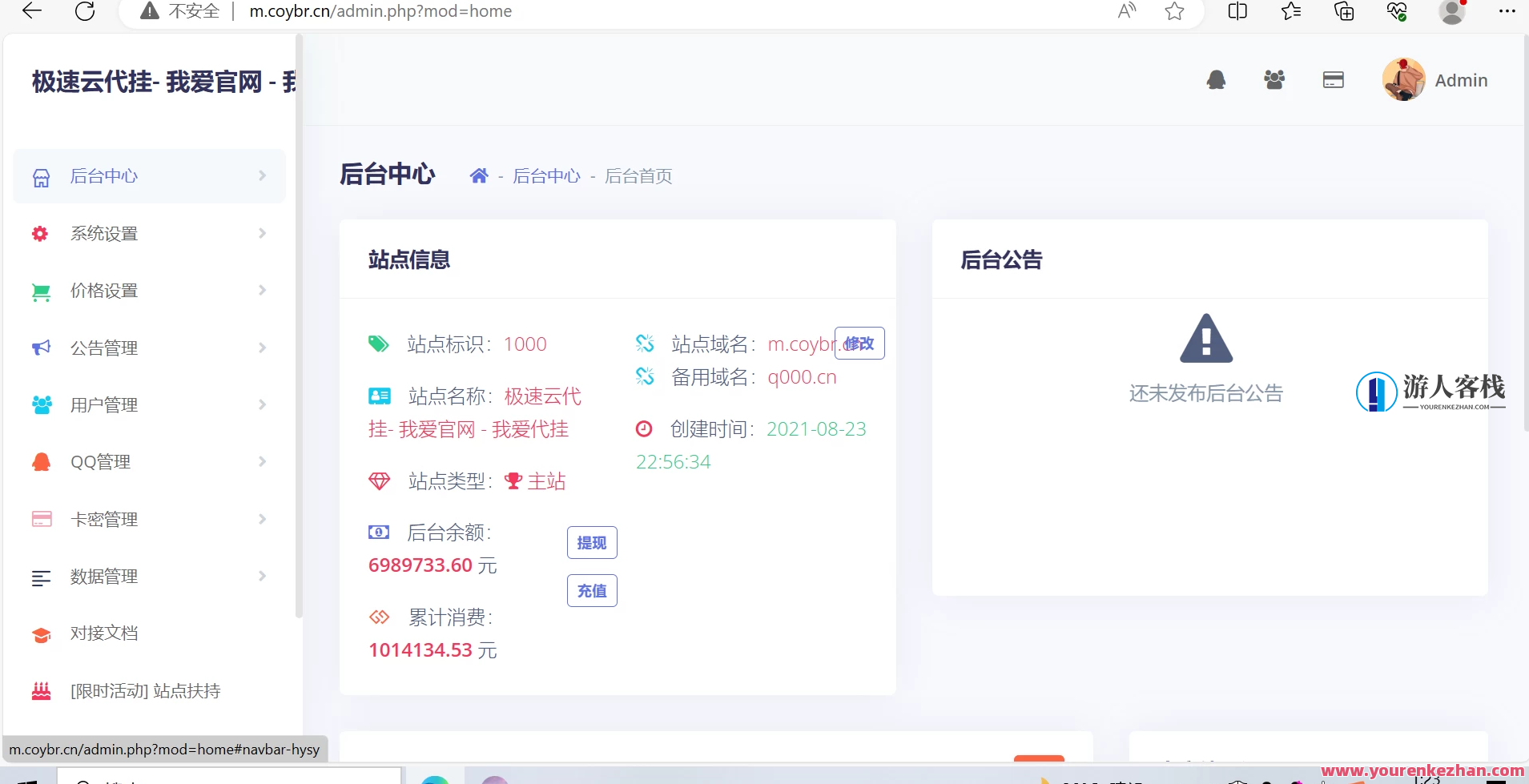Click the 价格设置 shopping cart icon
Image resolution: width=1529 pixels, height=784 pixels.
point(40,290)
